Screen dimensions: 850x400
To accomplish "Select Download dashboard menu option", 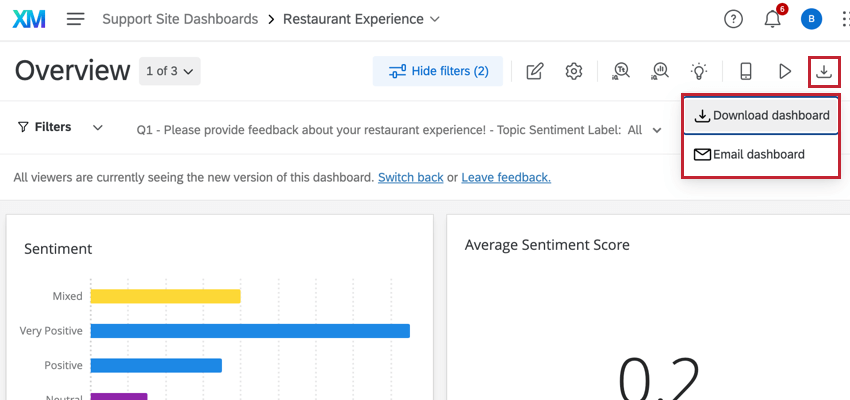I will point(761,115).
